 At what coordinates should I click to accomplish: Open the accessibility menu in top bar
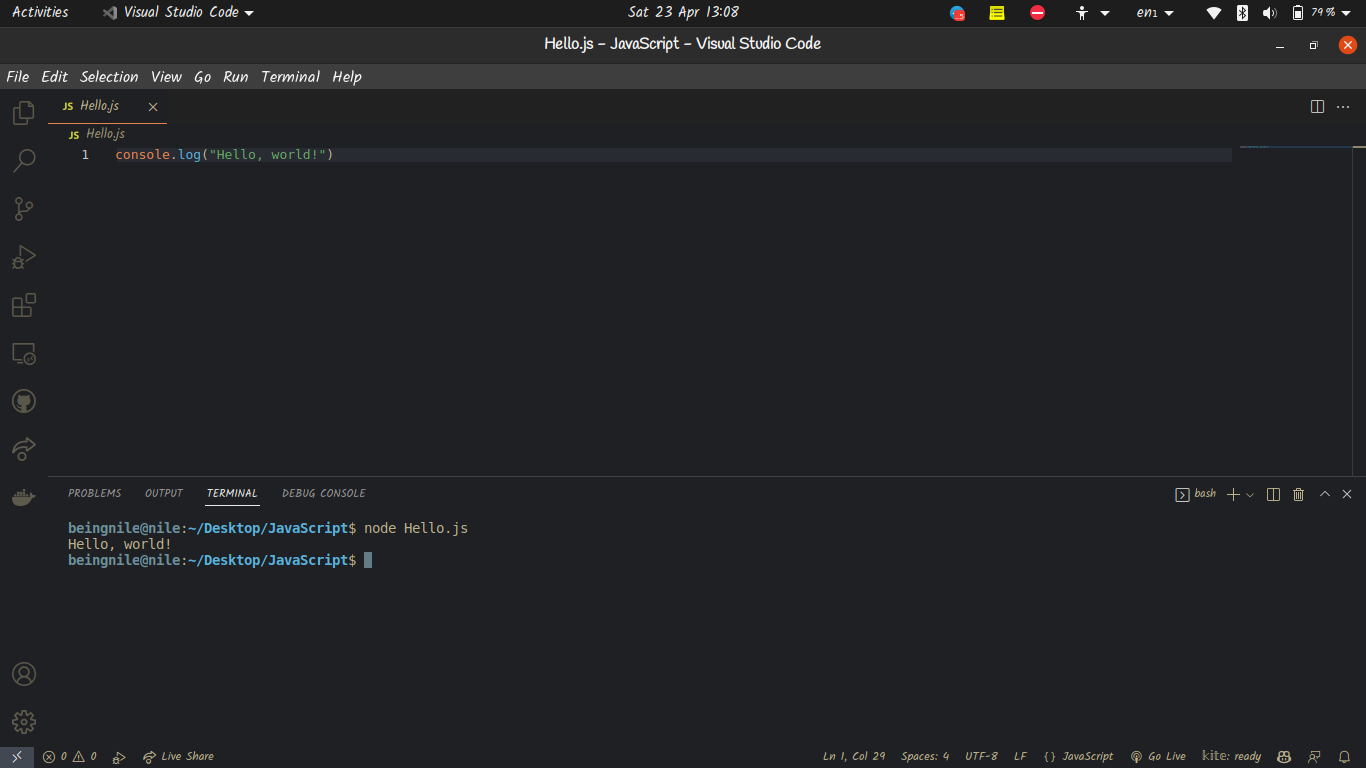[1091, 13]
